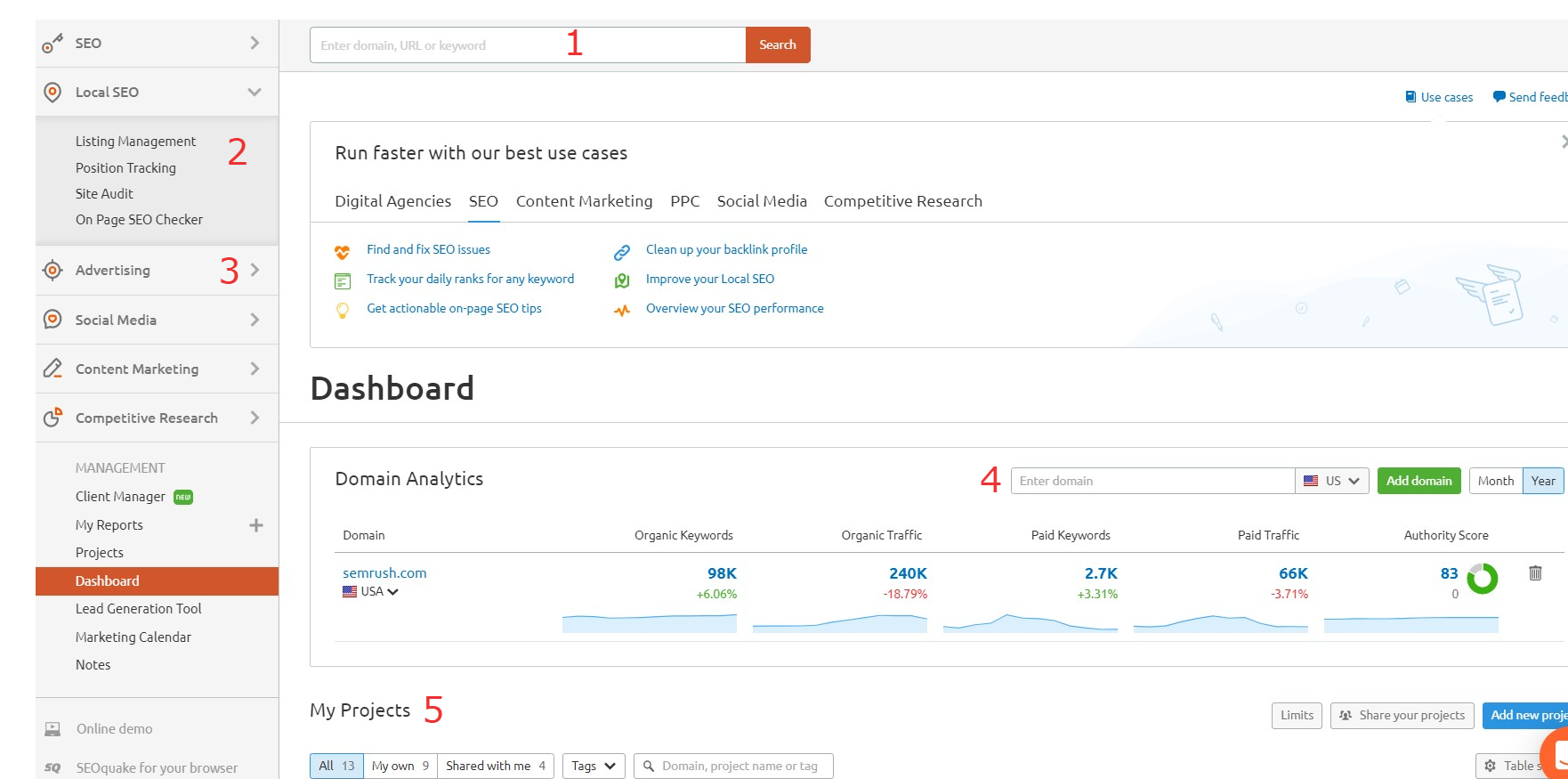Open the semrush.com domain link
1568x779 pixels.
pyautogui.click(x=384, y=573)
